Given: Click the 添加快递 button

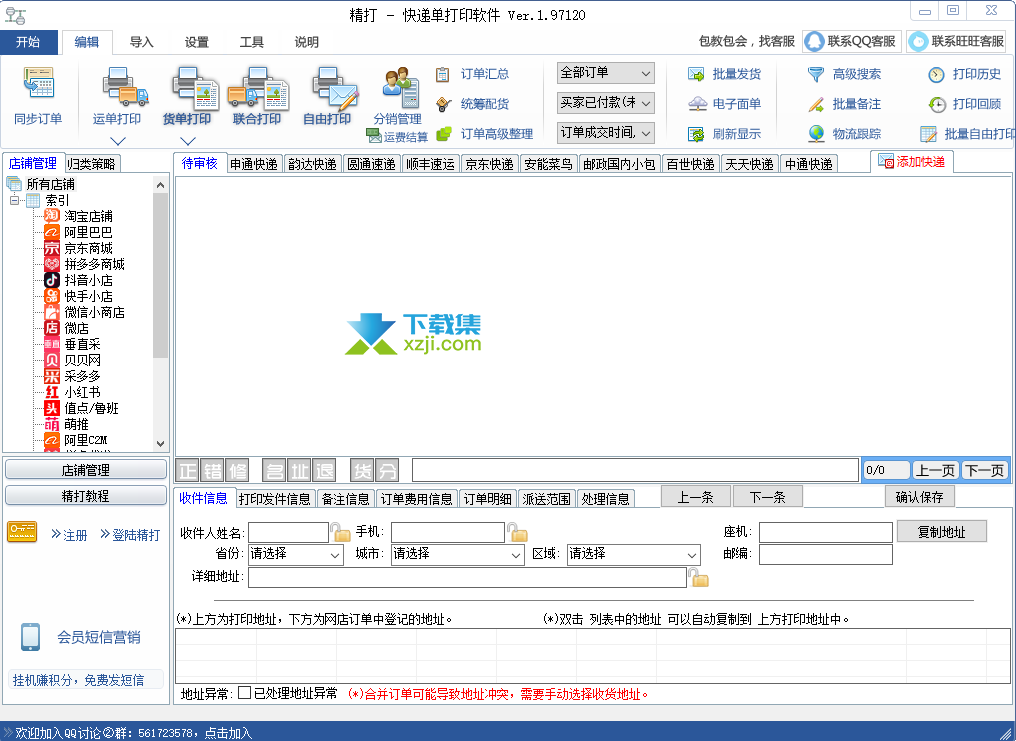Looking at the screenshot, I should [x=912, y=162].
